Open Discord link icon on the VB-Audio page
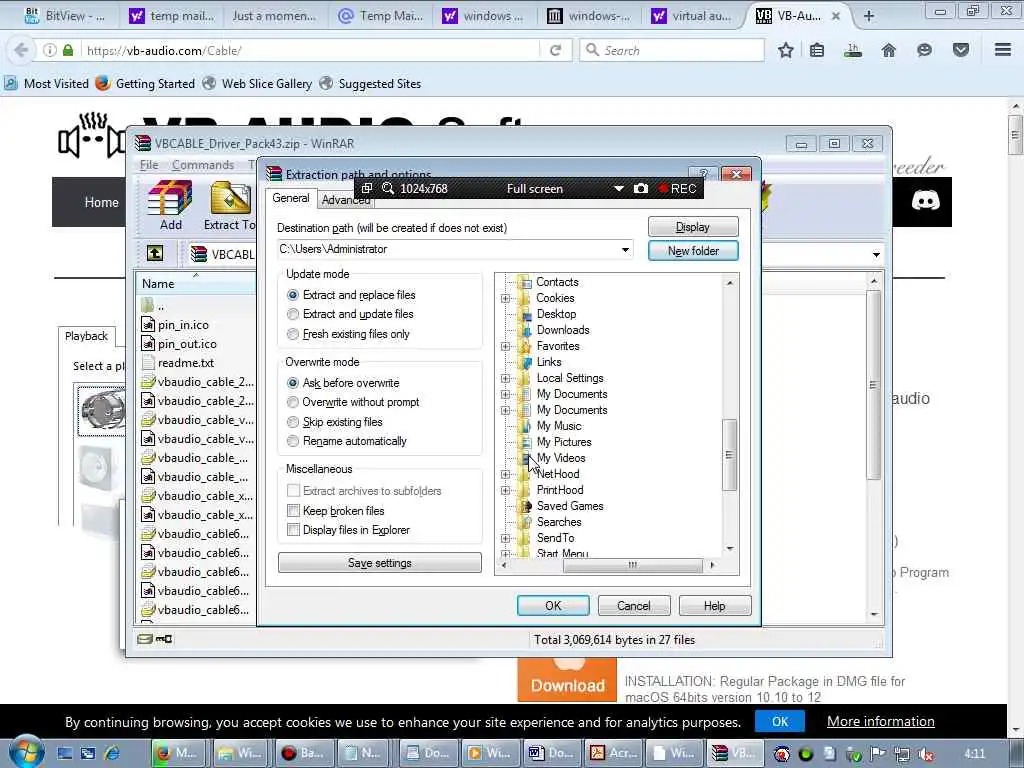 pos(925,201)
